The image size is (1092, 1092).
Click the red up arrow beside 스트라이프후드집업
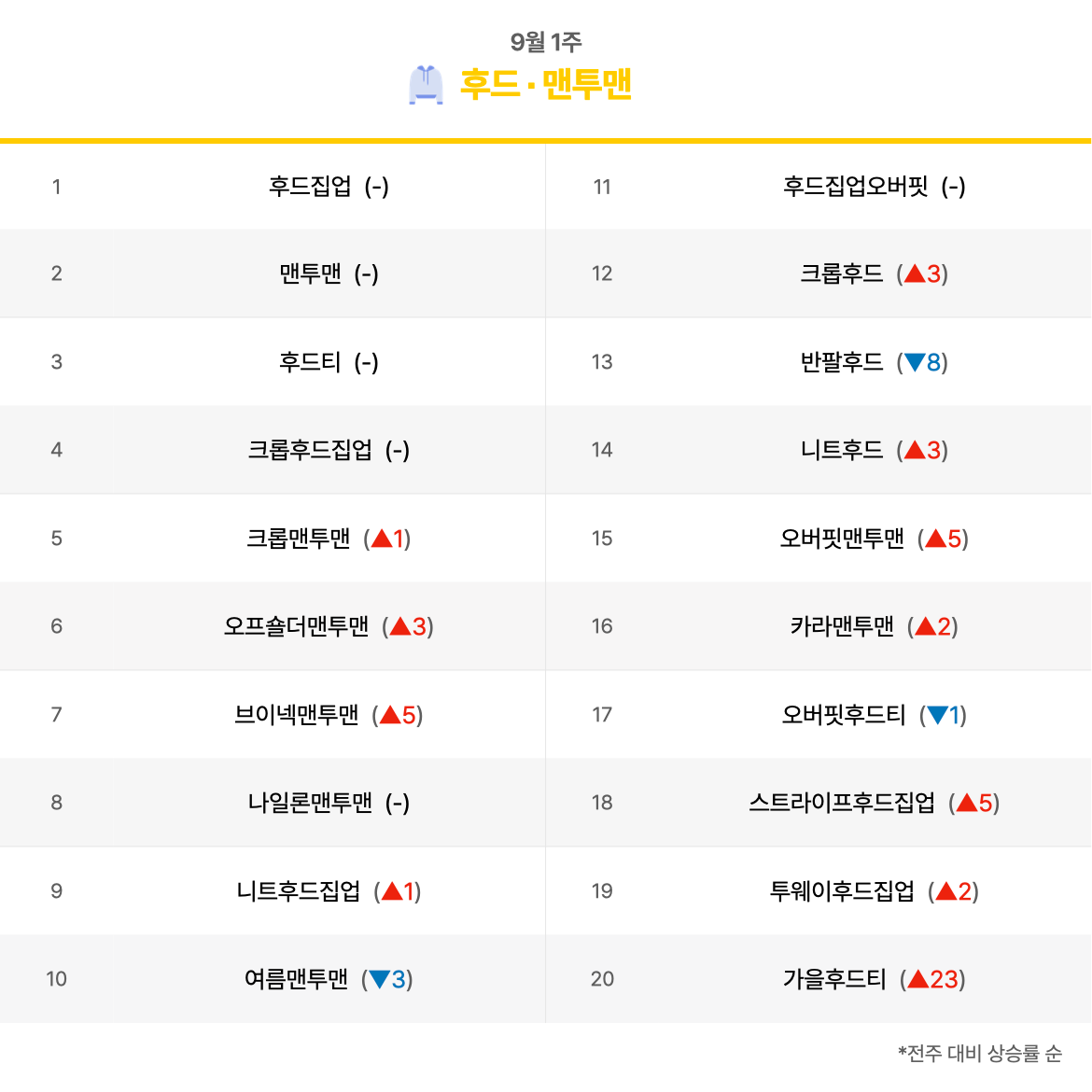pos(967,803)
